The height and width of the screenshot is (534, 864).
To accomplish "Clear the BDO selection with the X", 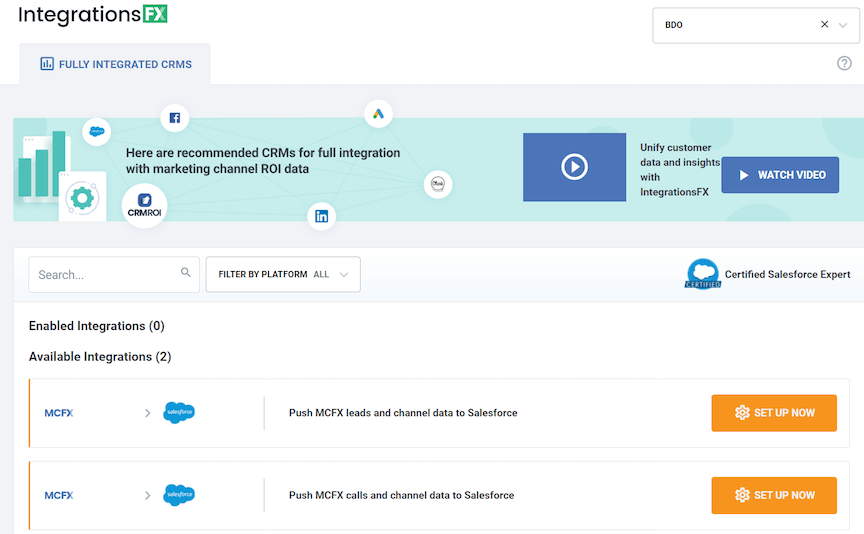I will [824, 24].
